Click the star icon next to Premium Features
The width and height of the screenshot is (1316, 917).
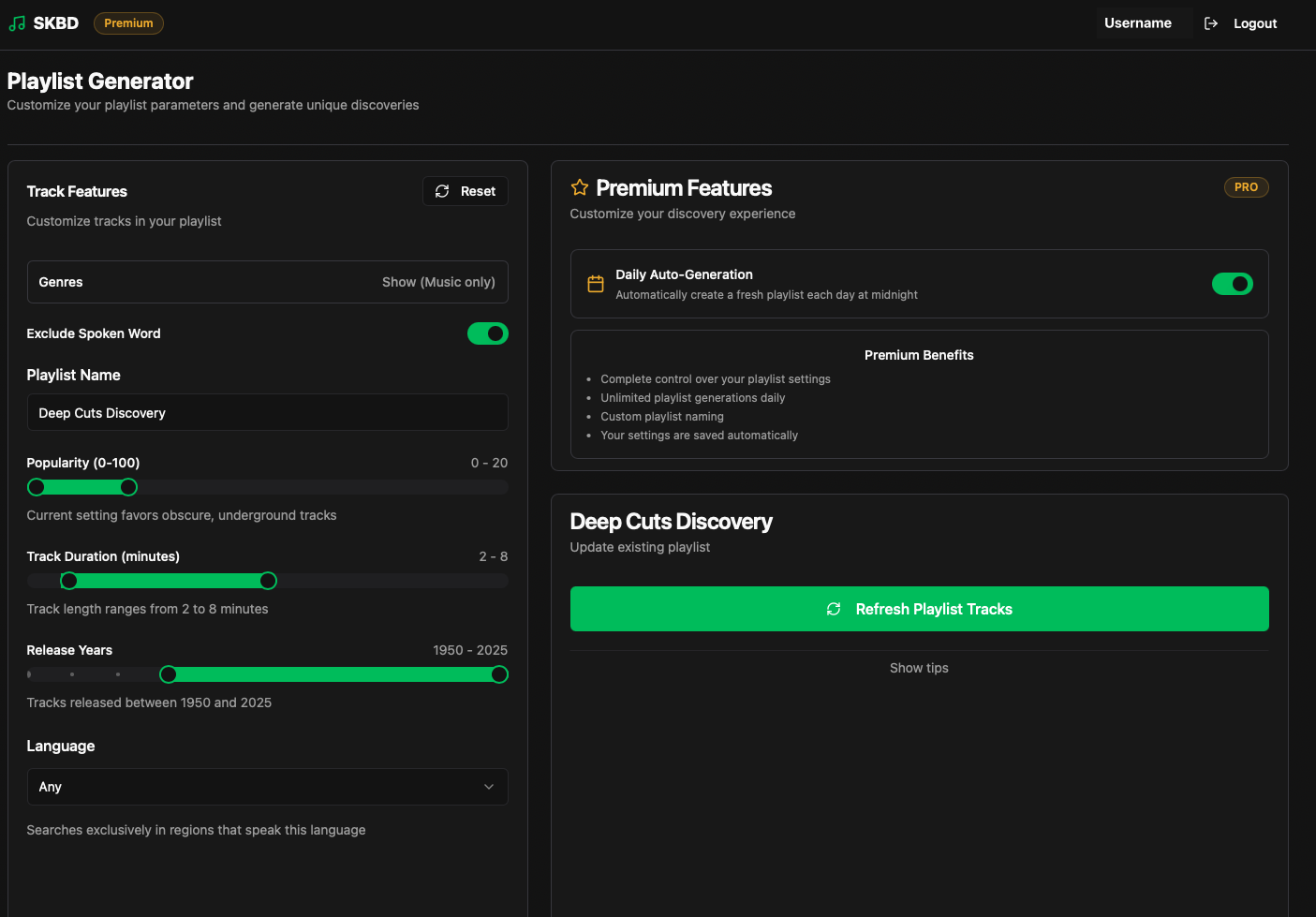pos(579,187)
